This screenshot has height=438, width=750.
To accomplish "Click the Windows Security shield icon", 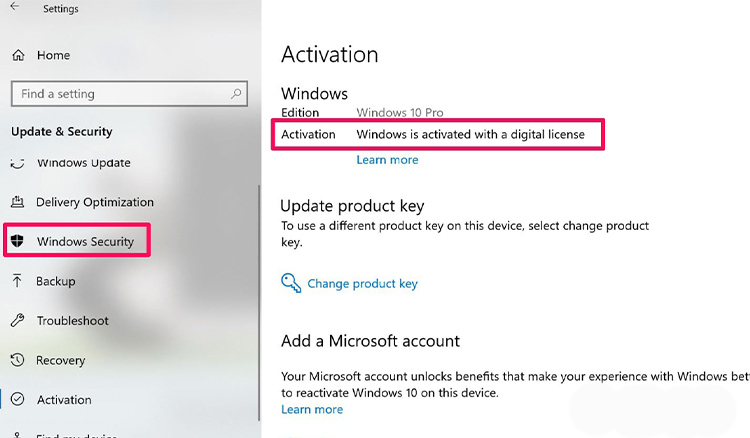I will [17, 241].
